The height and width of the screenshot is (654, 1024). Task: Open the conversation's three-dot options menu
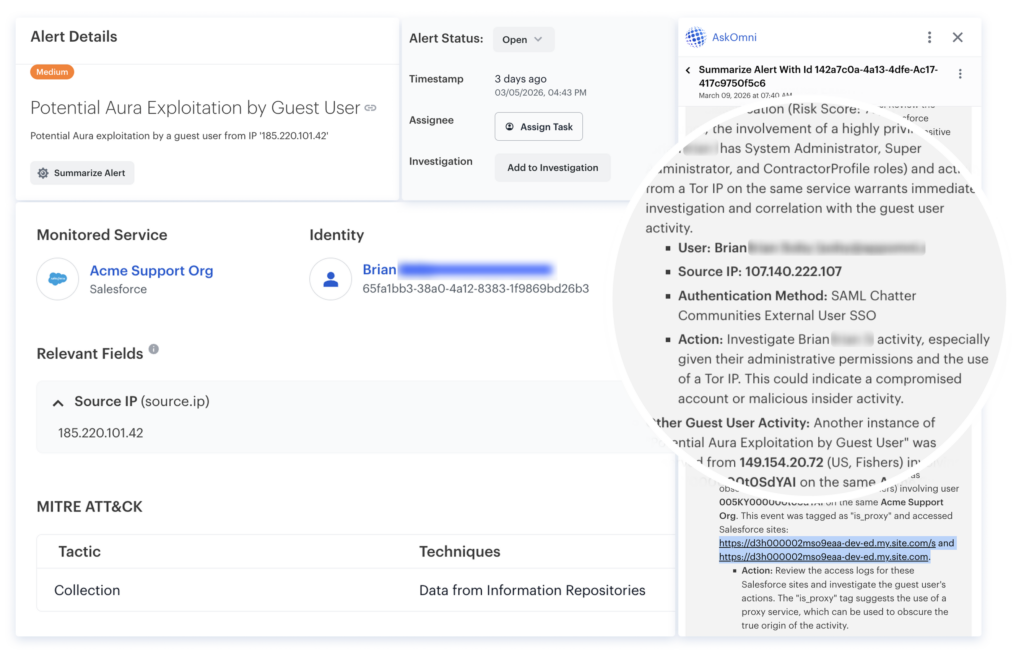[x=960, y=74]
